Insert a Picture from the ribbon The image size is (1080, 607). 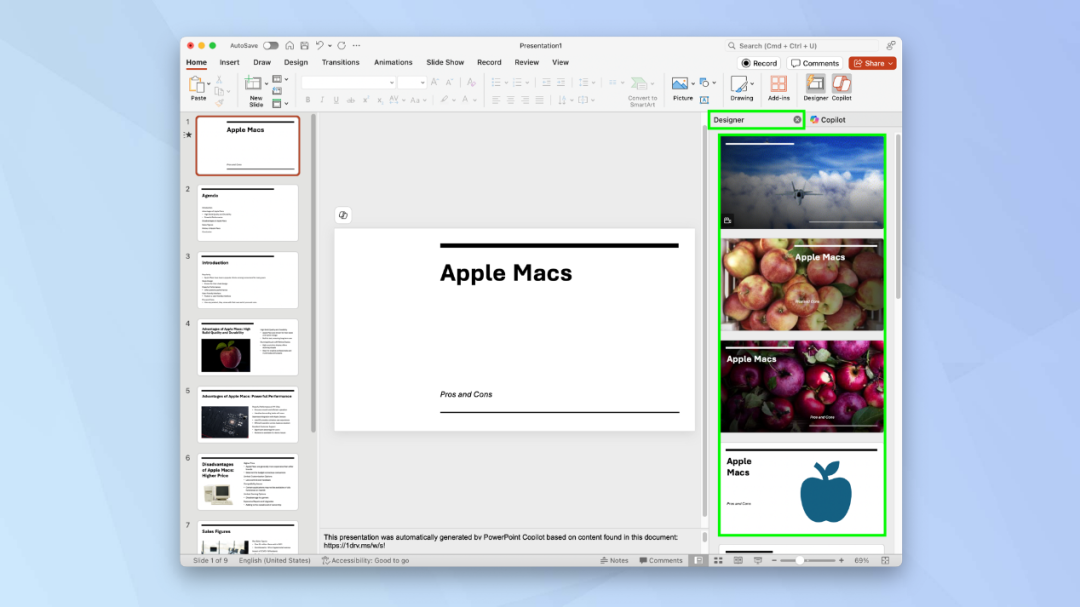[x=682, y=88]
